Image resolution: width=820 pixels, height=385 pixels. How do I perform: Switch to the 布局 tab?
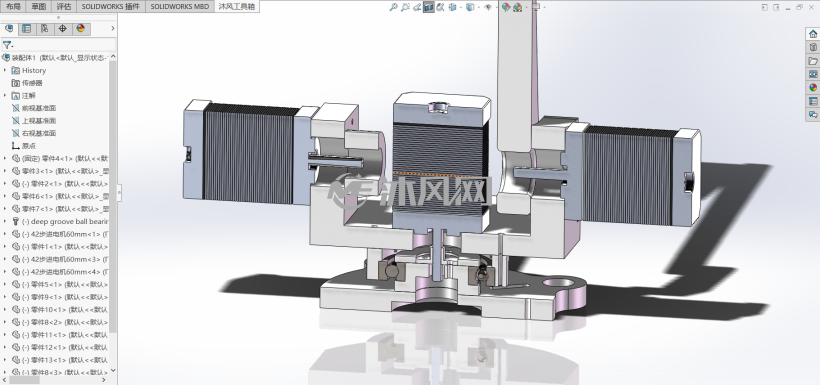point(13,7)
